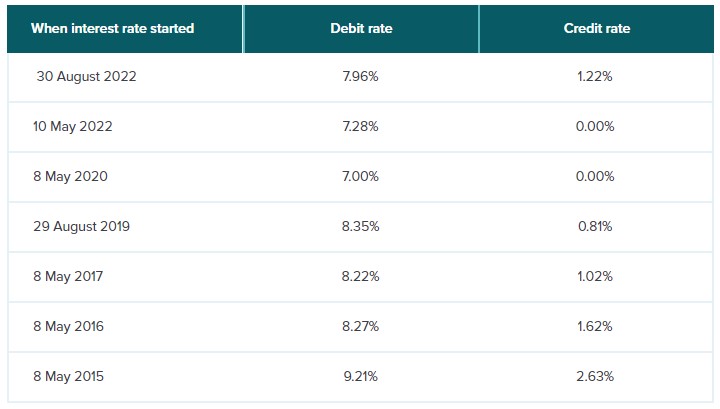Click the "Debit rate" column header
Image resolution: width=720 pixels, height=409 pixels.
[361, 28]
